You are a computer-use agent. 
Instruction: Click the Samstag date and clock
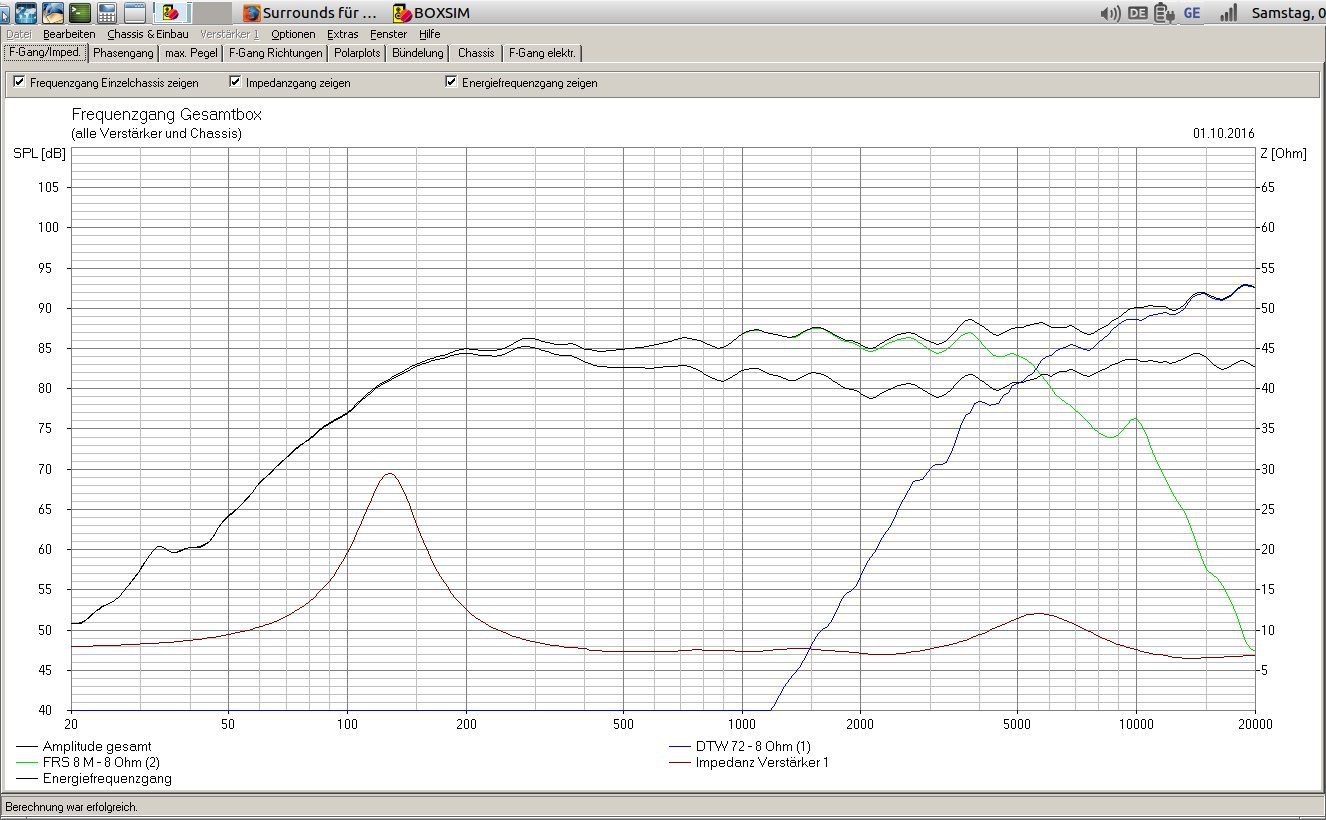1287,13
